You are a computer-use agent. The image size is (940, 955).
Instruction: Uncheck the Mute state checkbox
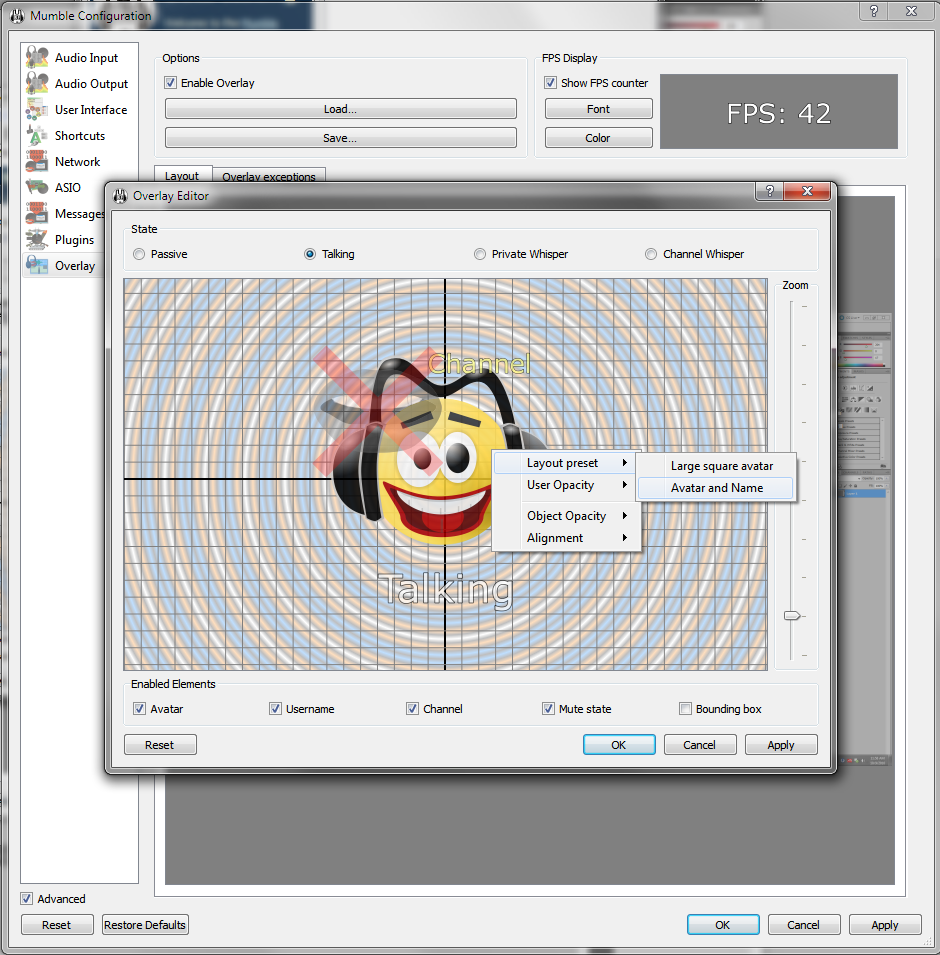coord(548,709)
